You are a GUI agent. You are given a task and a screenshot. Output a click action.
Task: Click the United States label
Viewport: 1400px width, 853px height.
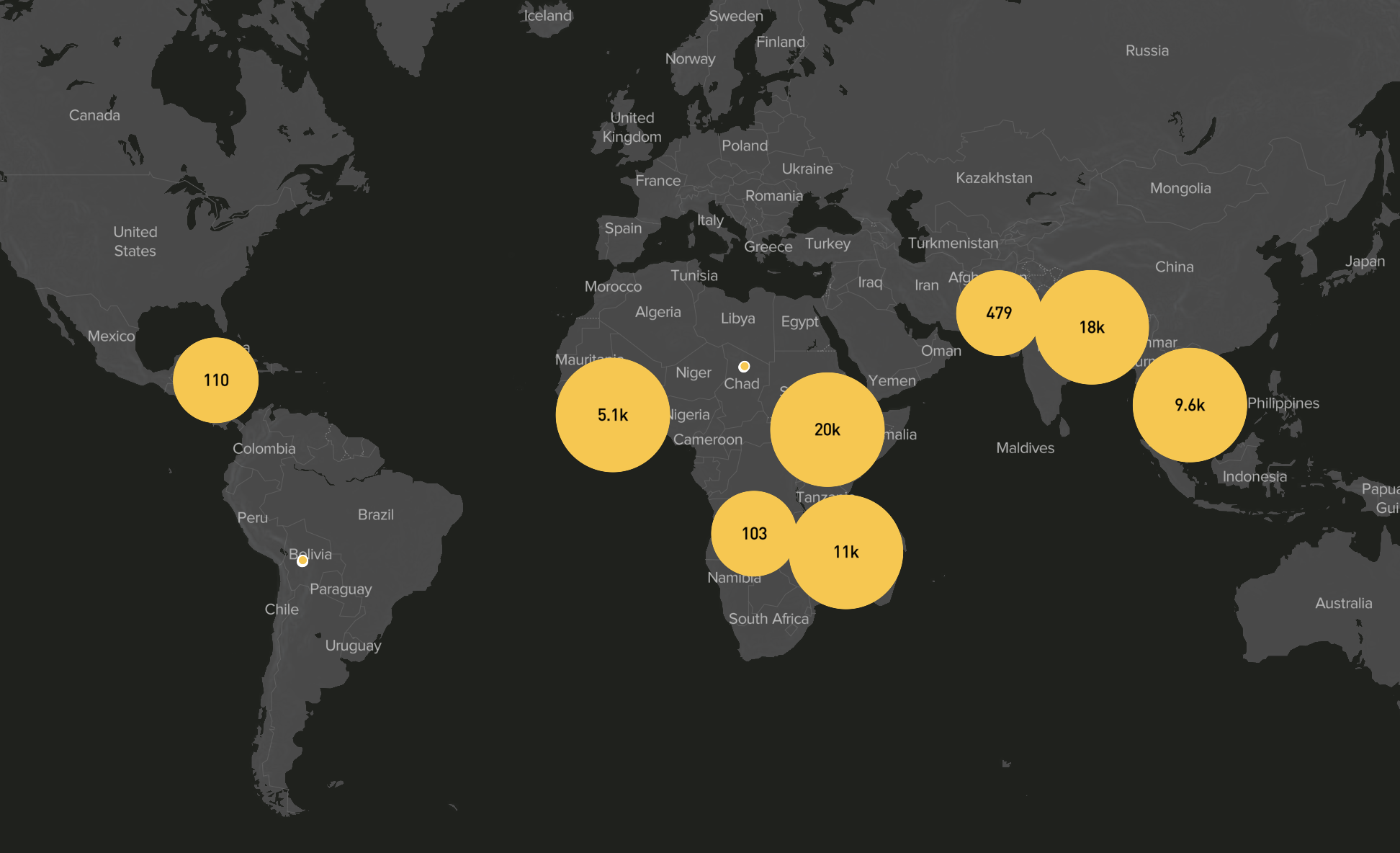point(135,241)
